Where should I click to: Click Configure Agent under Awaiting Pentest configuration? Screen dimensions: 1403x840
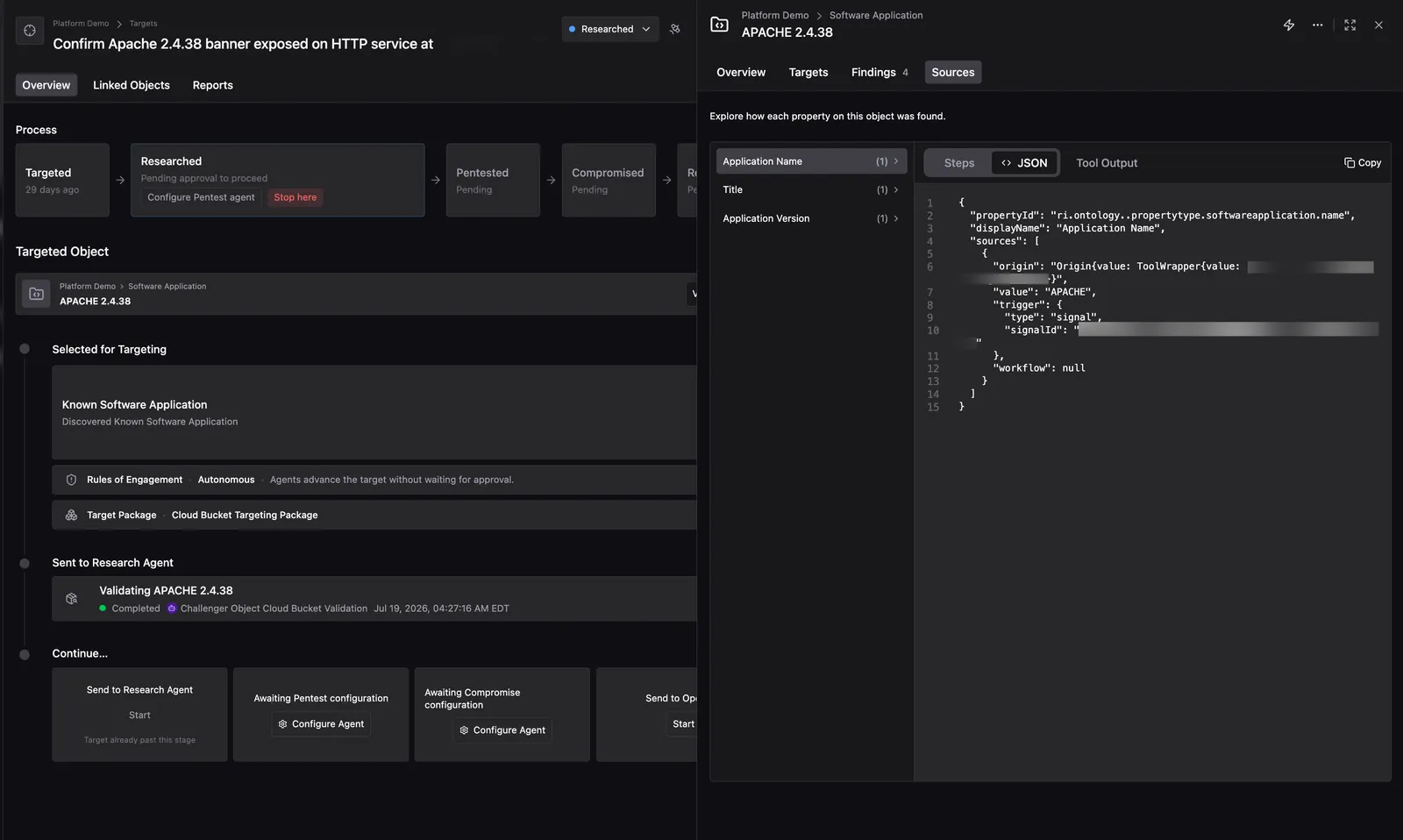(321, 724)
